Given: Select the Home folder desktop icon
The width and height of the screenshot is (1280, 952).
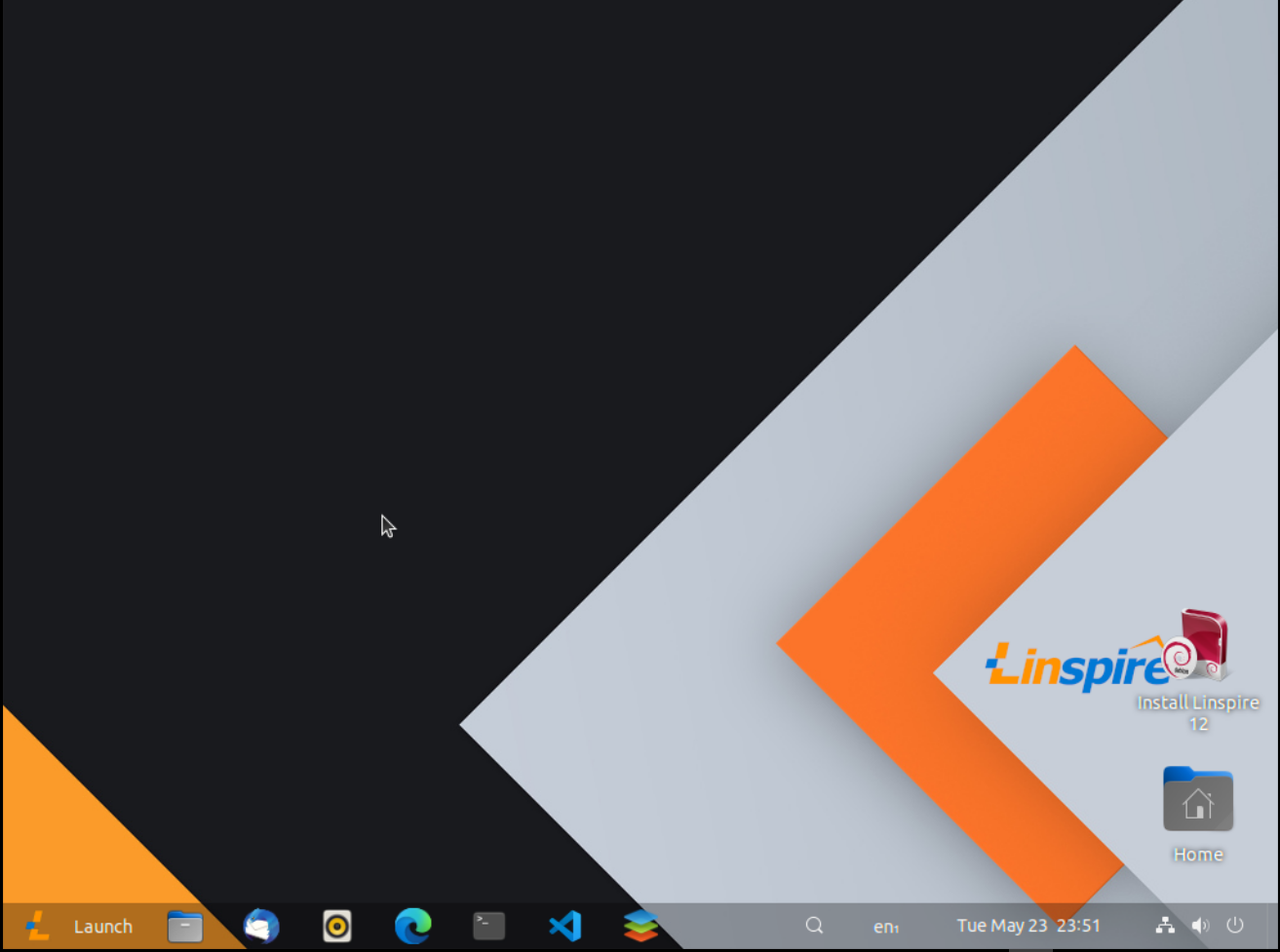Looking at the screenshot, I should coord(1198,799).
